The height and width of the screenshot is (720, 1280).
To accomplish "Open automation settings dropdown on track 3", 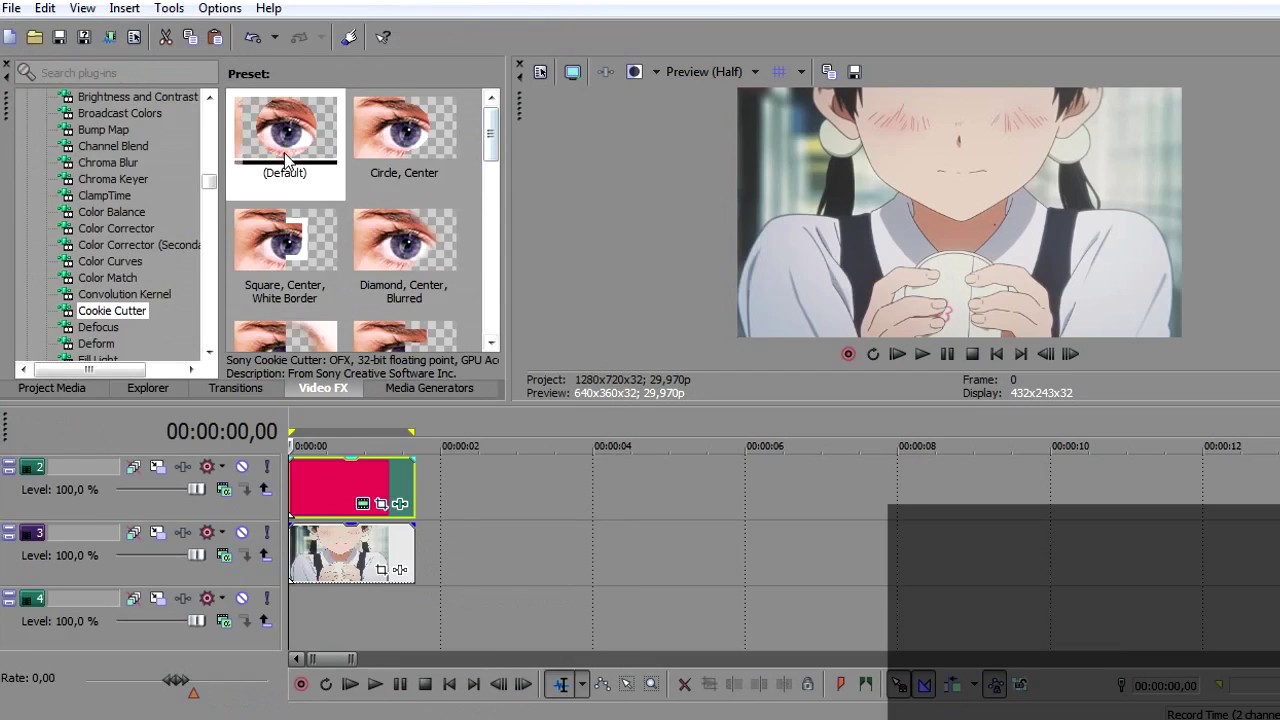I will coord(221,533).
